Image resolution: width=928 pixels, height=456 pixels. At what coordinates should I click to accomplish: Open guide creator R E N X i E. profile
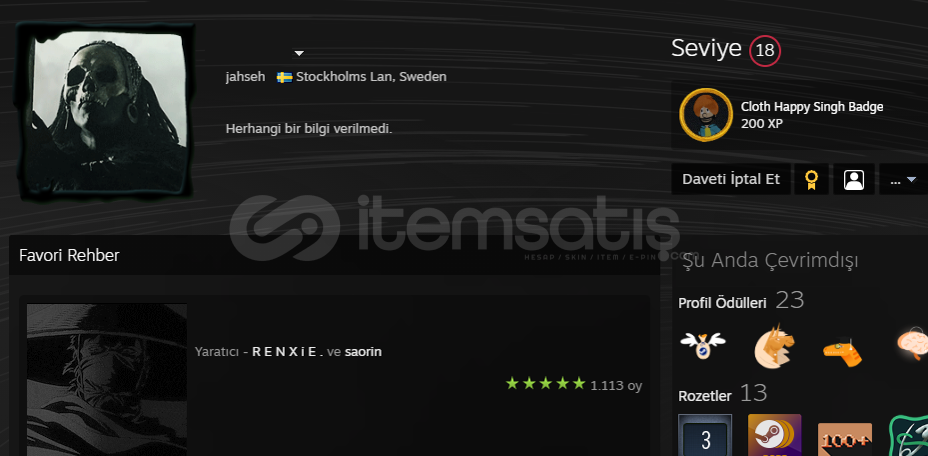(x=288, y=352)
